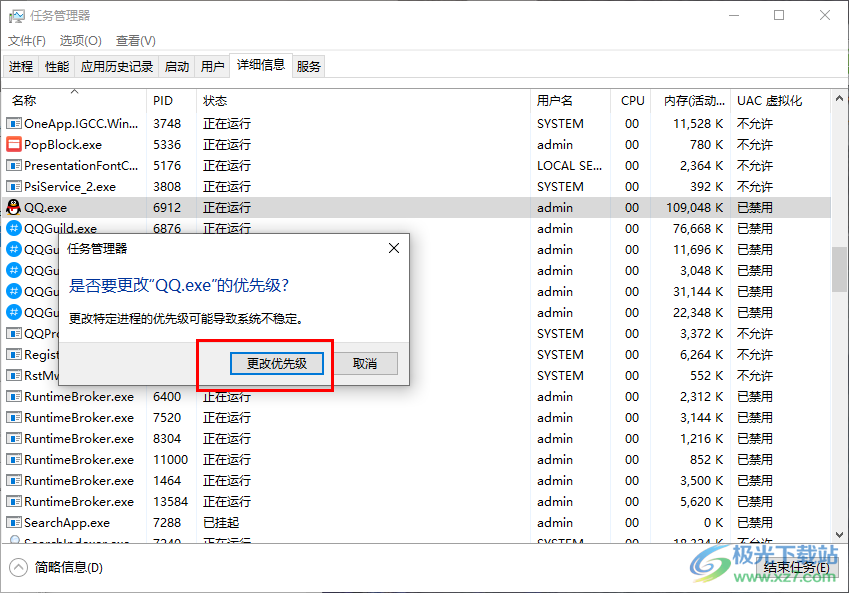Switch to the 应用历史记录 tab
The height and width of the screenshot is (593, 849).
[117, 67]
